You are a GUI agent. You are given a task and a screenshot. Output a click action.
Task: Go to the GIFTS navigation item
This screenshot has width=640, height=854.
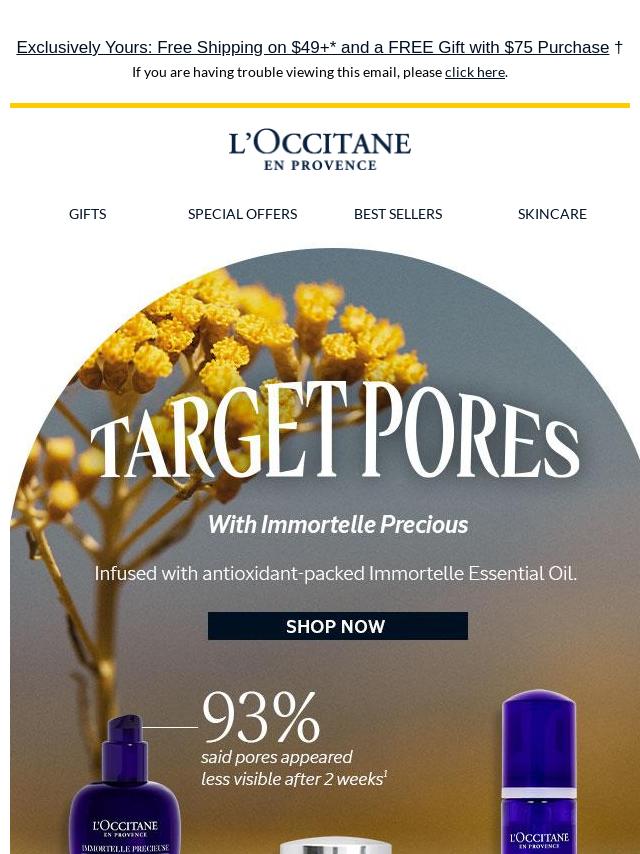pos(88,214)
